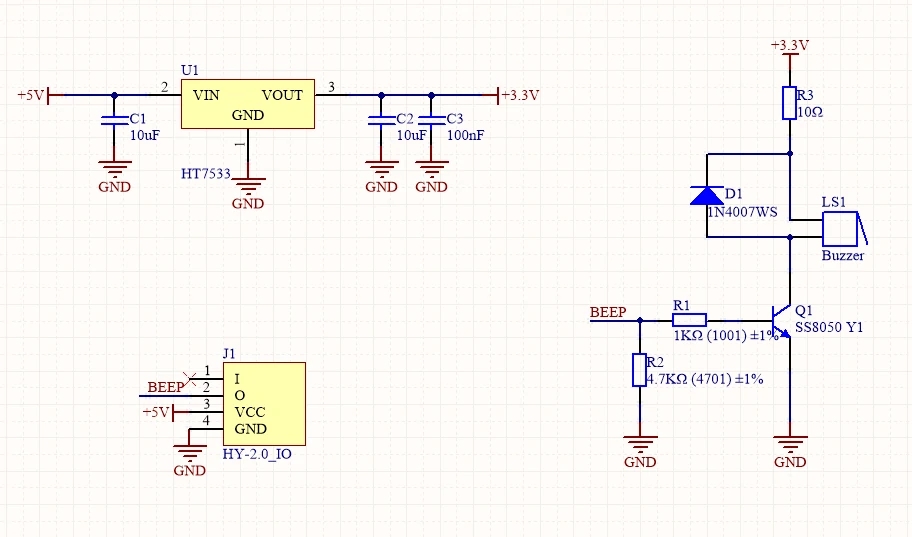This screenshot has height=537, width=912.
Task: Click the +3.3V power port above R3
Action: (789, 47)
